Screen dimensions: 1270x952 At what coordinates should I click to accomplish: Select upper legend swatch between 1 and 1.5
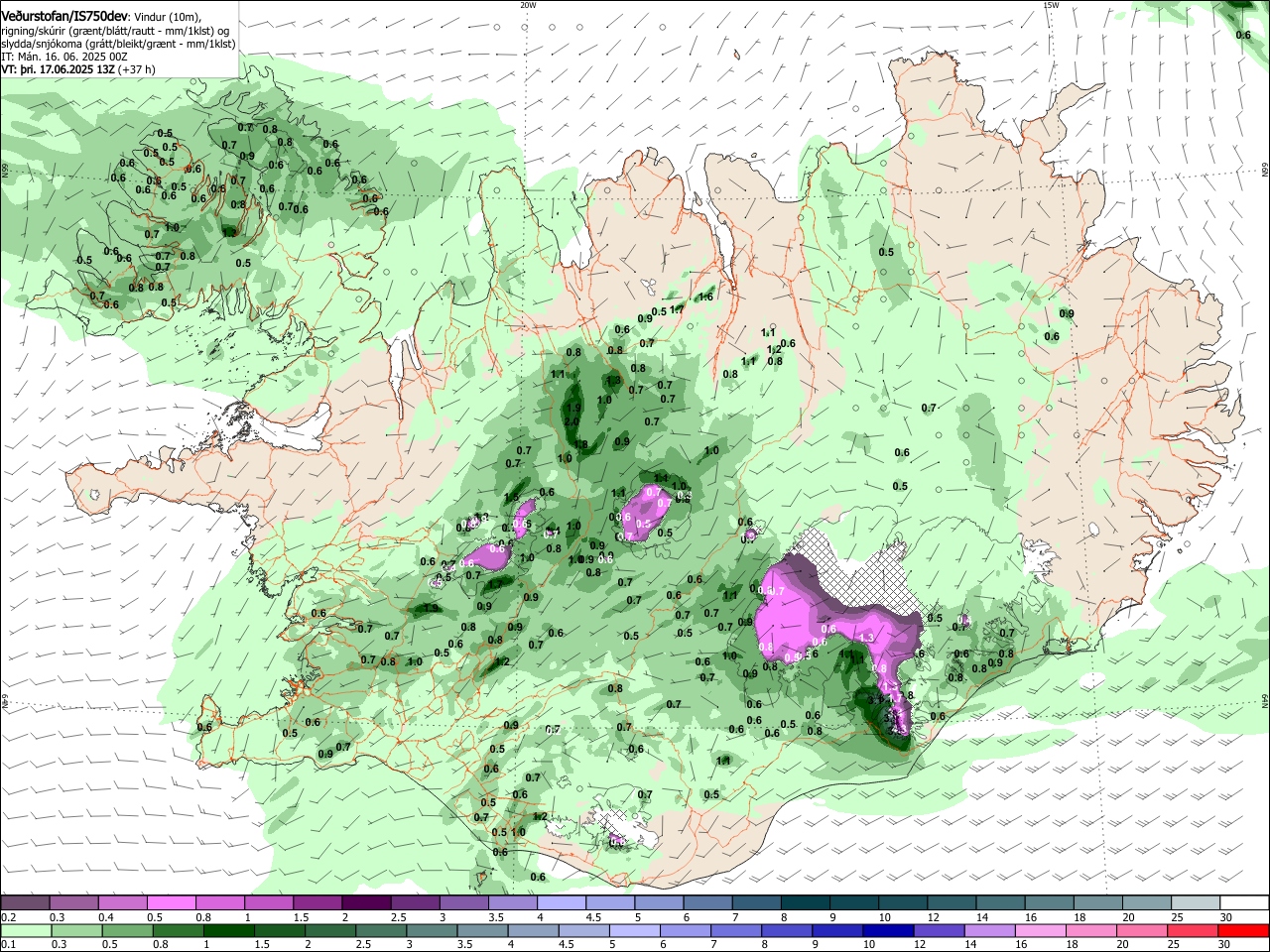(x=268, y=902)
